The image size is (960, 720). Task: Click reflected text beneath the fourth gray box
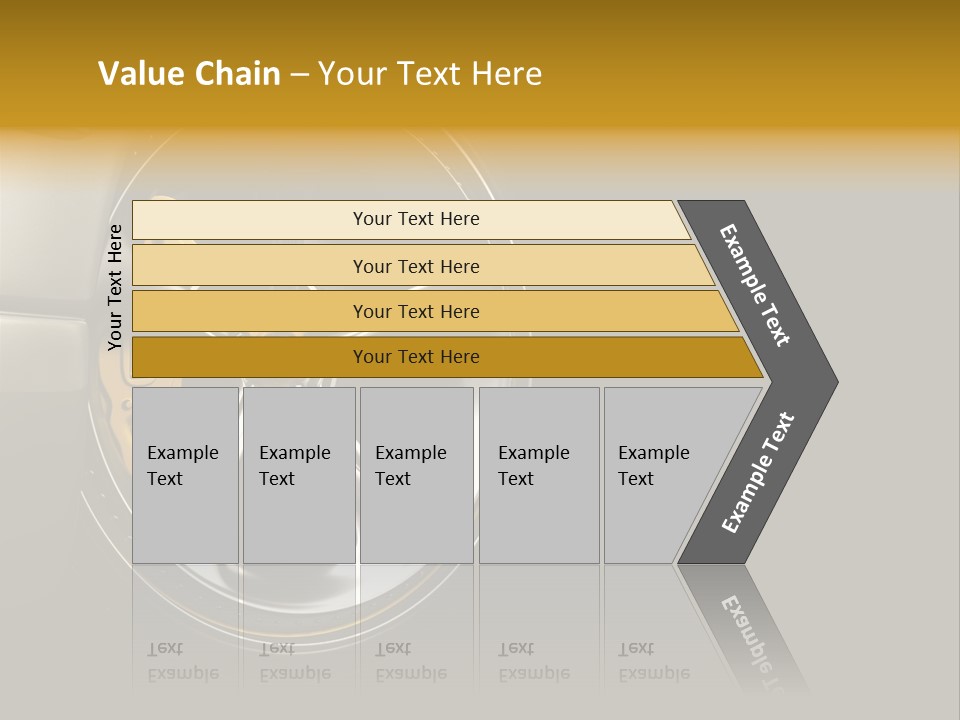[x=534, y=661]
